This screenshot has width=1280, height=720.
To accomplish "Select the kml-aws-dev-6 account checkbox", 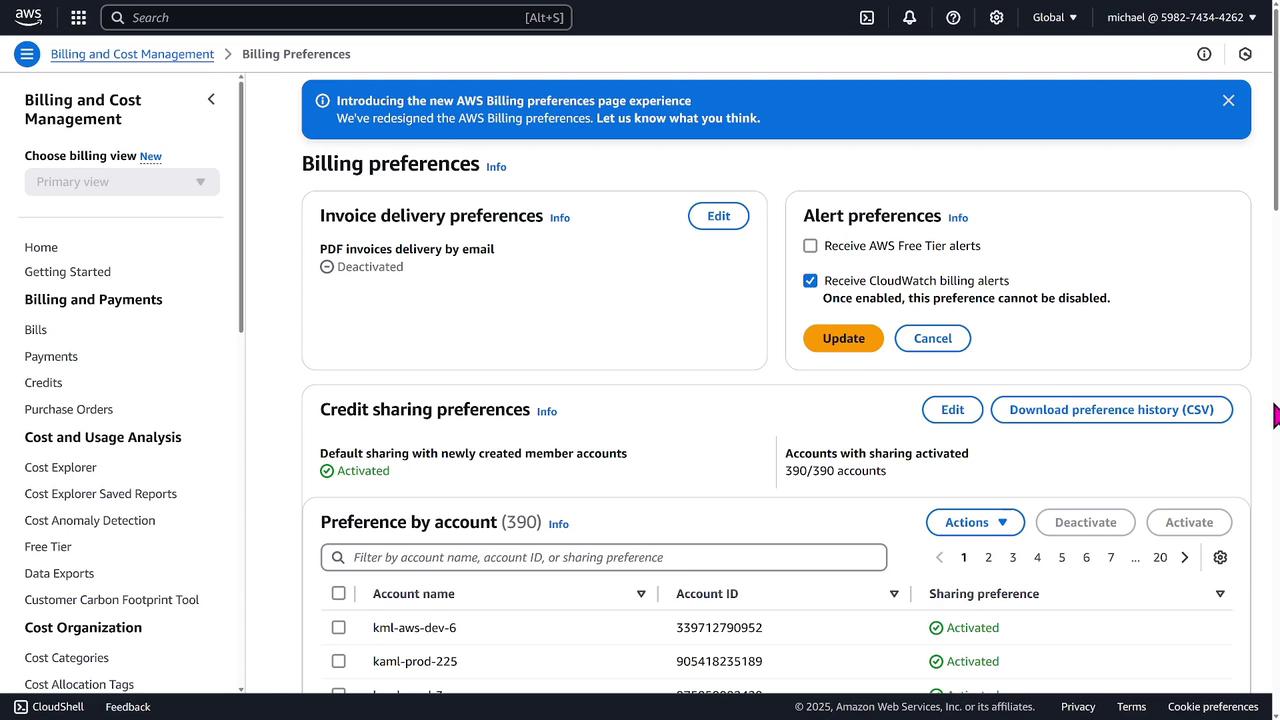I will 338,628.
